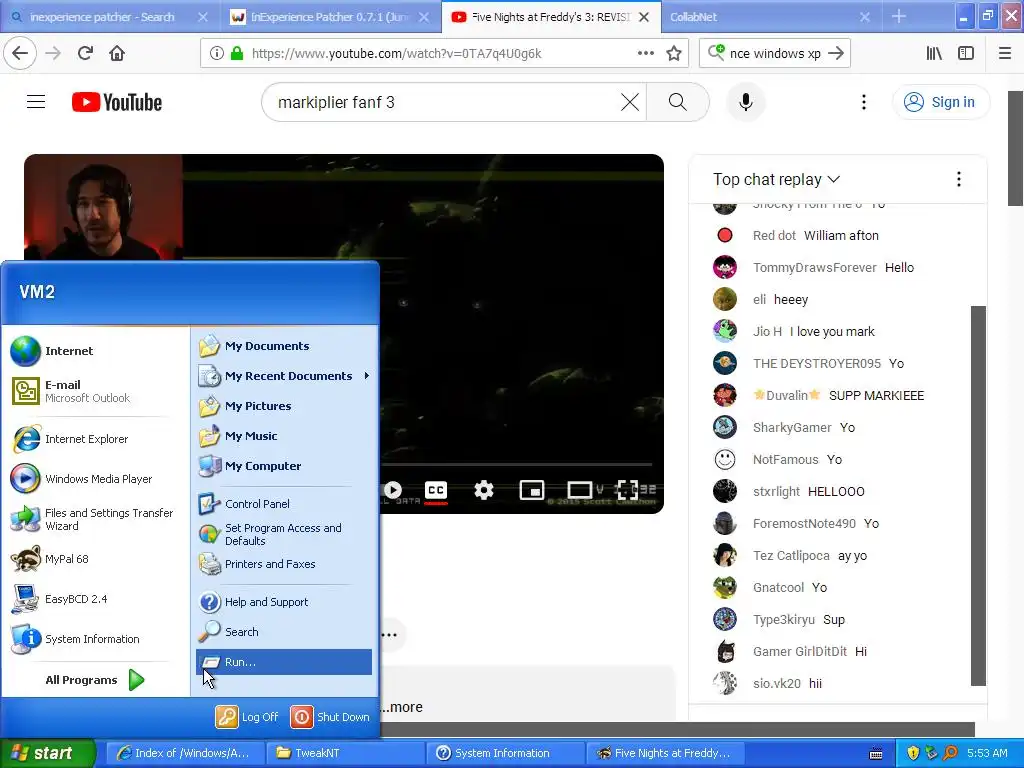1024x768 pixels.
Task: Click YouTube search magnifier button
Action: [678, 102]
